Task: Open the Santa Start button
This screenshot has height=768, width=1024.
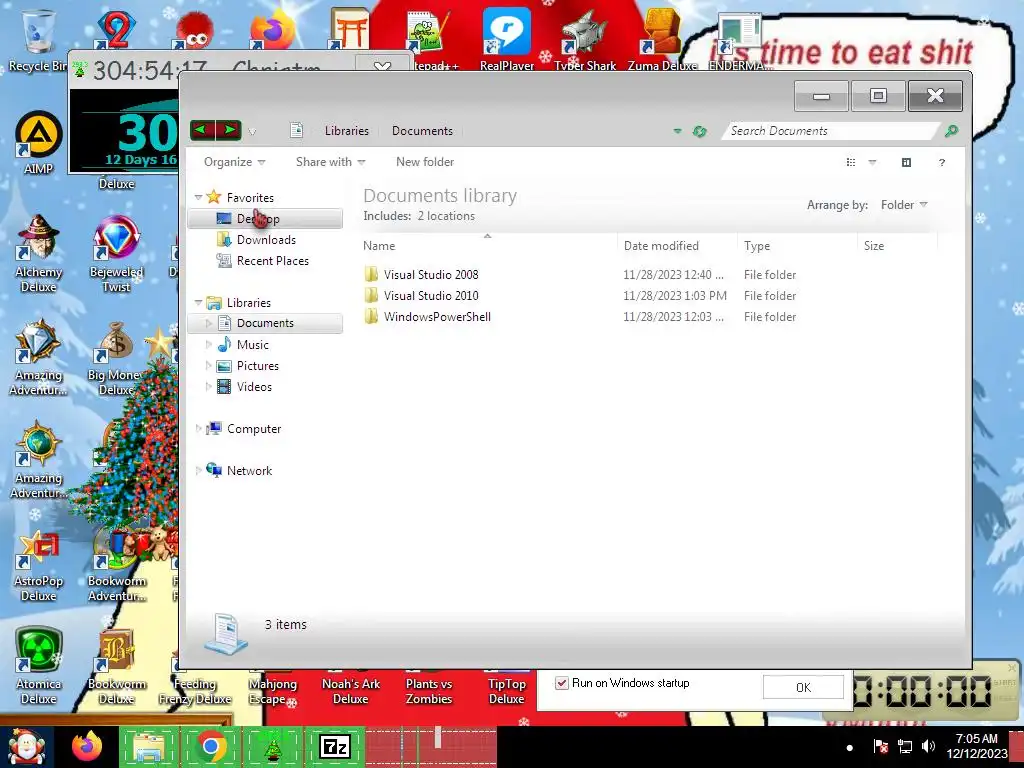Action: click(25, 748)
